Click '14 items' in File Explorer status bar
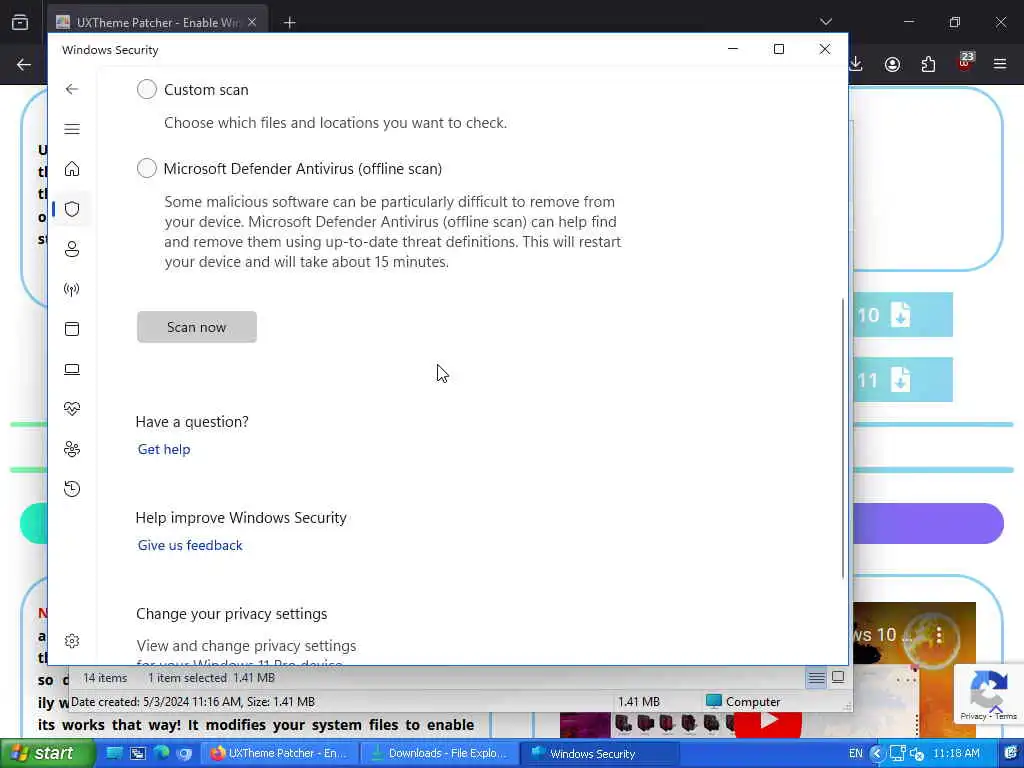The image size is (1024, 768). 105,678
